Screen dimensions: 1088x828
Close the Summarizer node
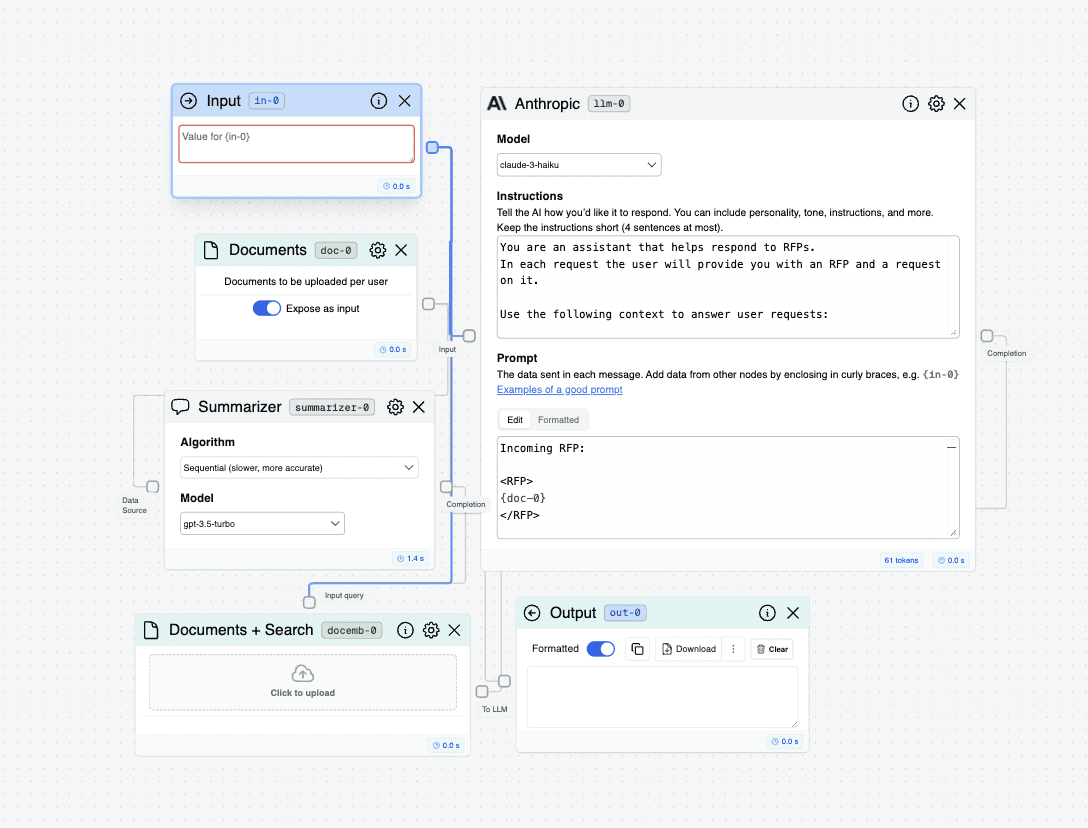click(x=419, y=407)
